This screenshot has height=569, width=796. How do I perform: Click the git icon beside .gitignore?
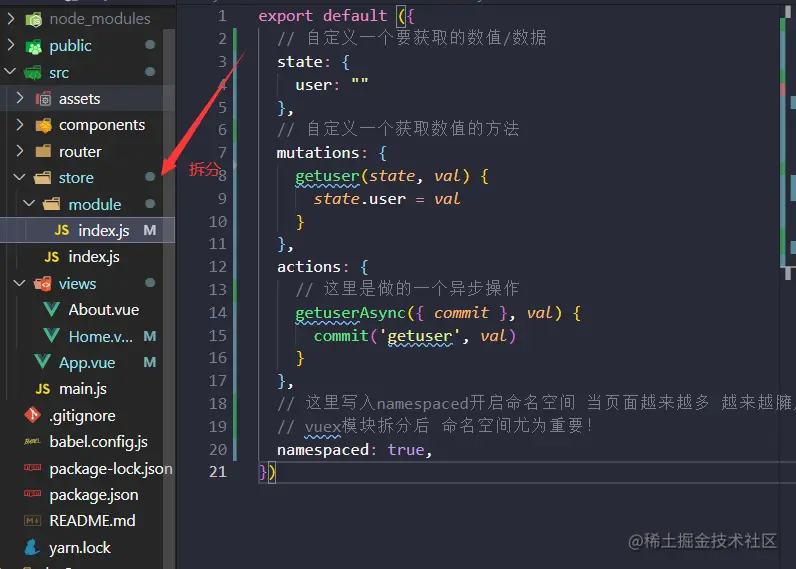(32, 415)
